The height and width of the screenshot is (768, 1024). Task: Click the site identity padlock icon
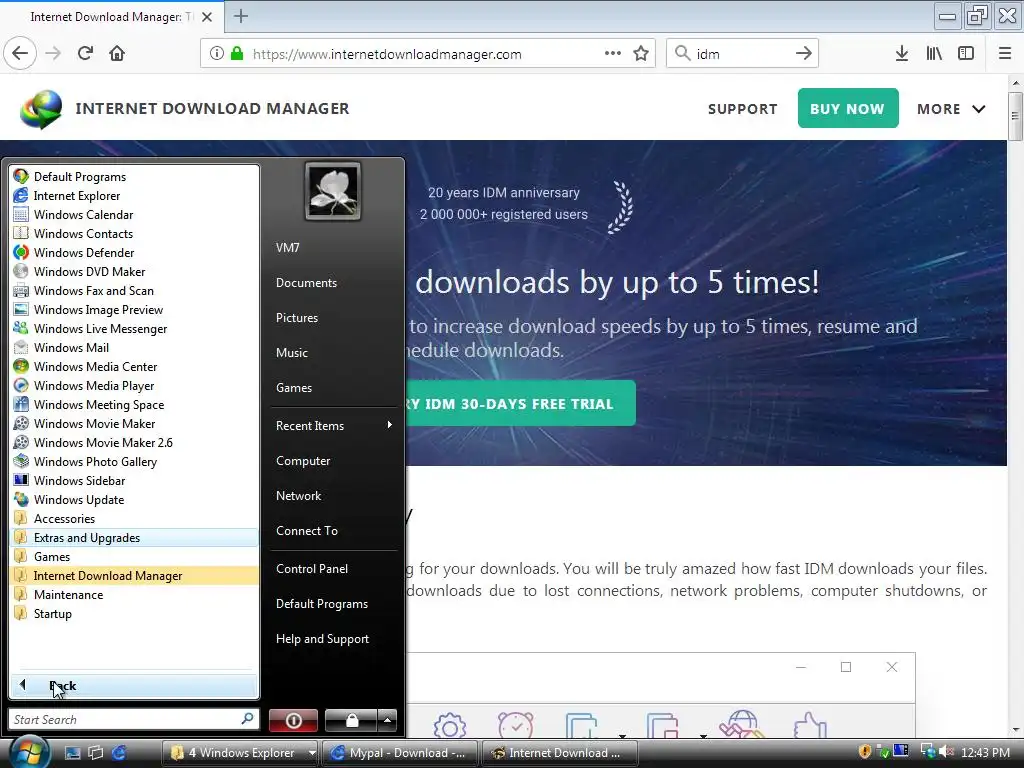pyautogui.click(x=236, y=54)
